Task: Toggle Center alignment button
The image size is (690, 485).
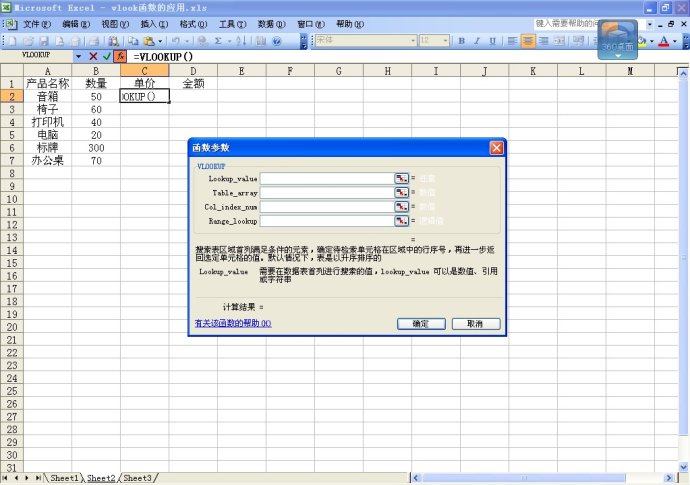Action: click(x=528, y=41)
